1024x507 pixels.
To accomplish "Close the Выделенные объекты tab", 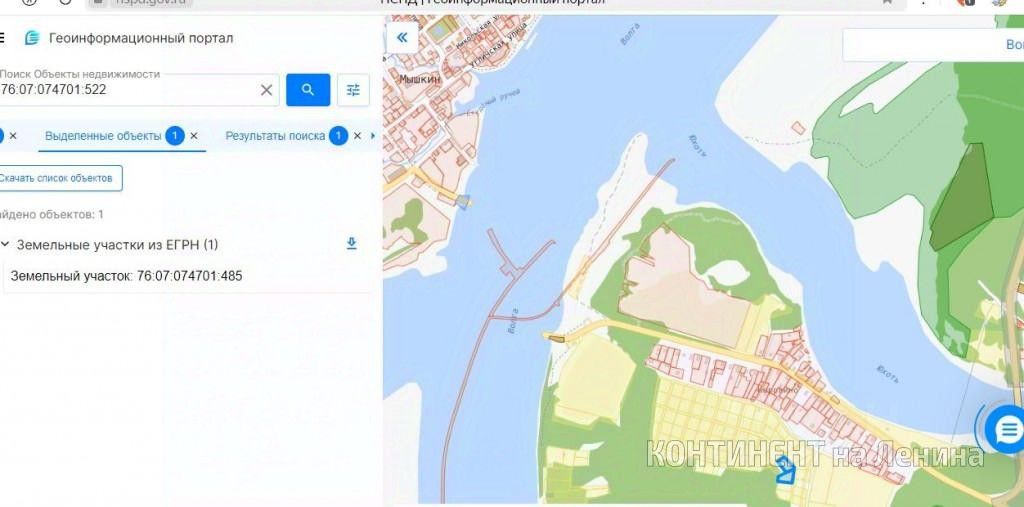I will coord(194,136).
